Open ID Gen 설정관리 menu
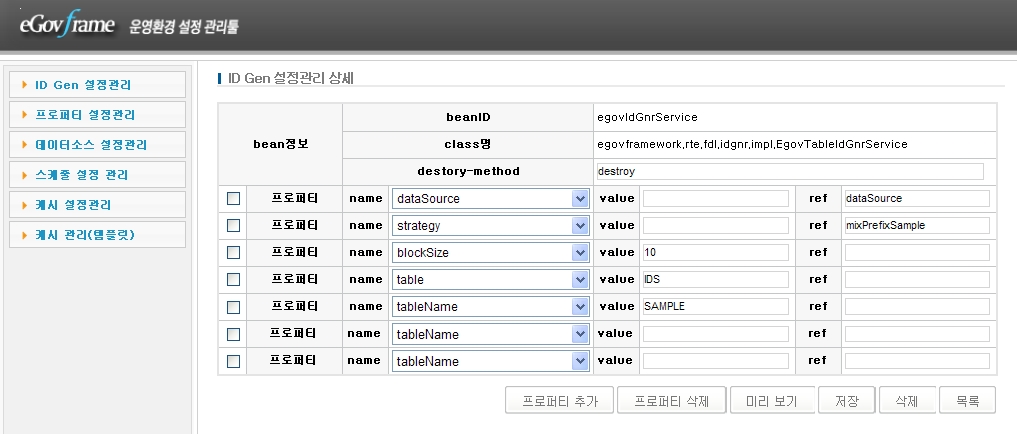This screenshot has width=1017, height=434. pyautogui.click(x=97, y=85)
